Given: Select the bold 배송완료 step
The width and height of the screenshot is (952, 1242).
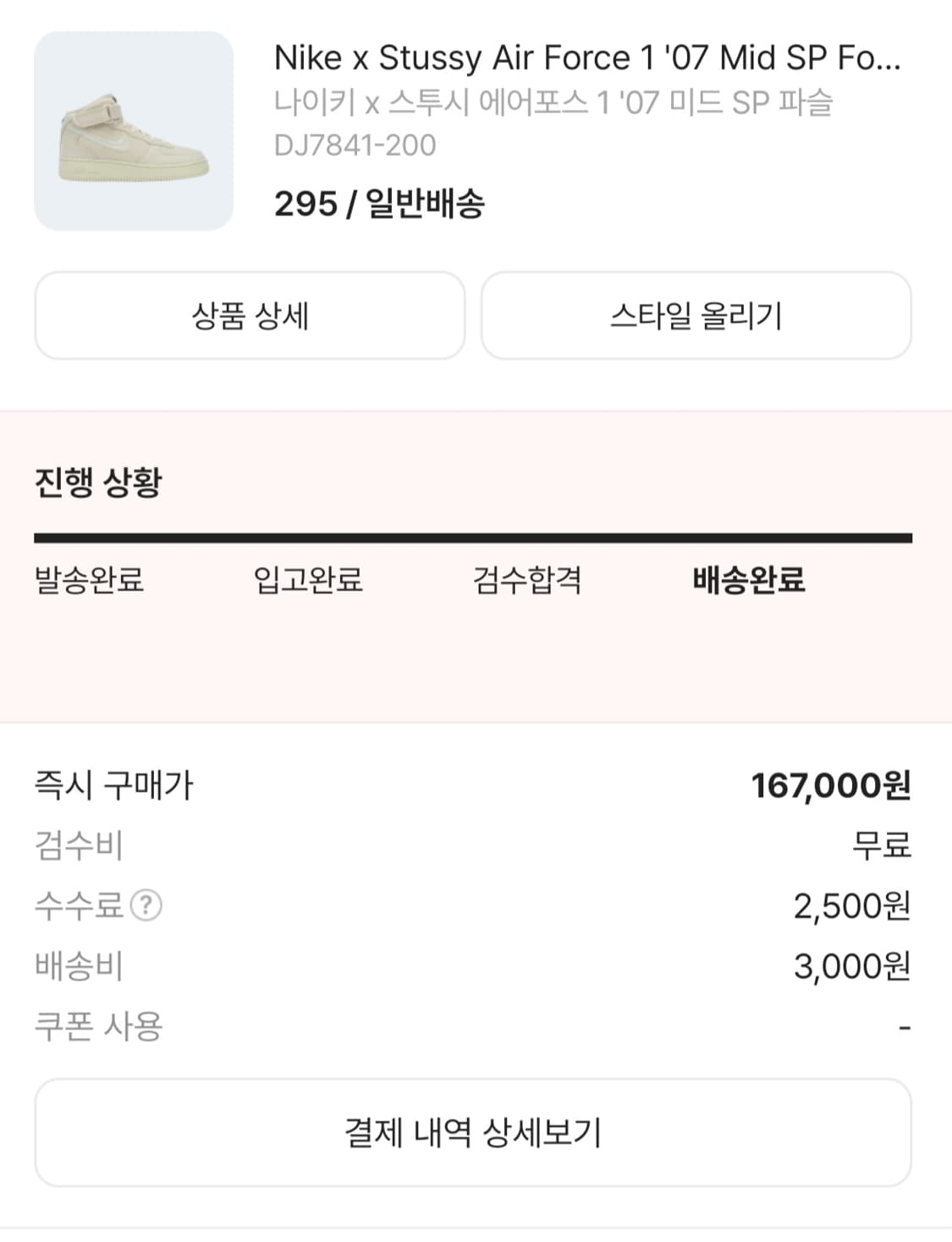Looking at the screenshot, I should tap(748, 580).
